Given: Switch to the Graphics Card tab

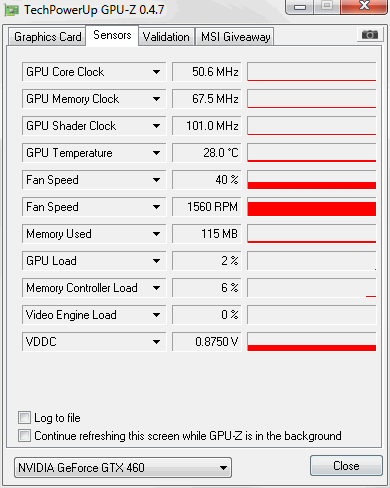Looking at the screenshot, I should [x=47, y=37].
